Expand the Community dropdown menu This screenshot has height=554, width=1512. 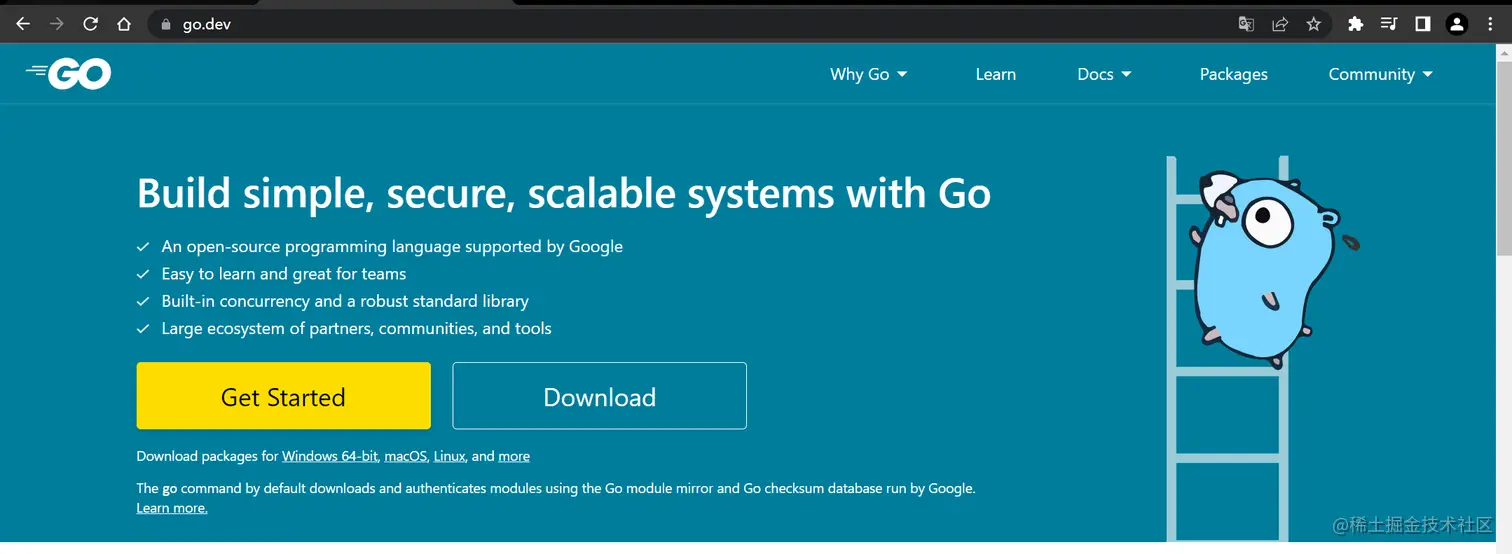click(1380, 74)
